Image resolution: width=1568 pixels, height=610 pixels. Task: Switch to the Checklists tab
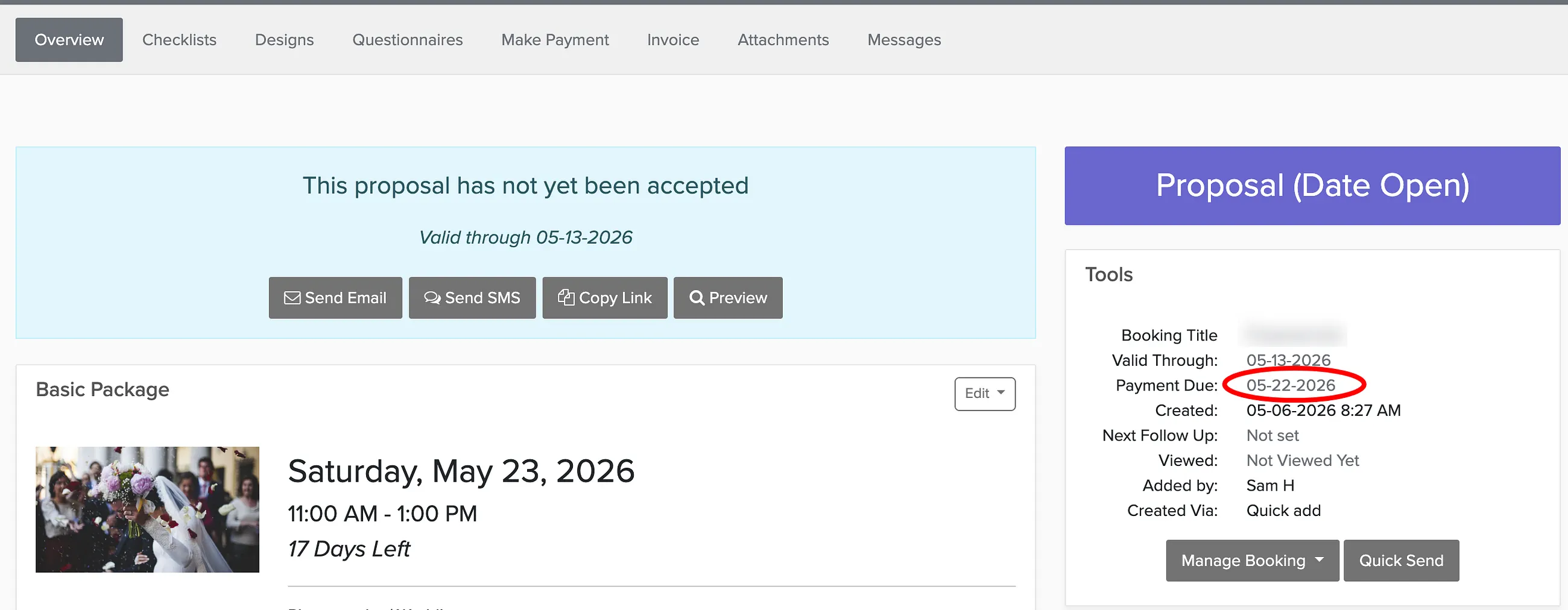(x=180, y=40)
